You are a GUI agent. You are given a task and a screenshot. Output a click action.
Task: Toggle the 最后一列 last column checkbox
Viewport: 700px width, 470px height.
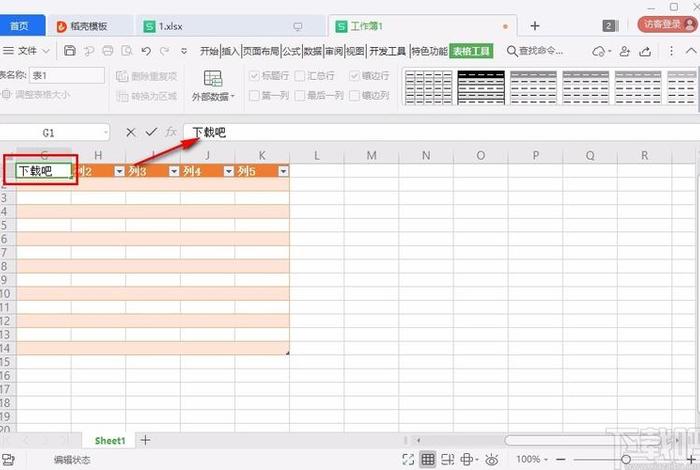click(x=300, y=95)
